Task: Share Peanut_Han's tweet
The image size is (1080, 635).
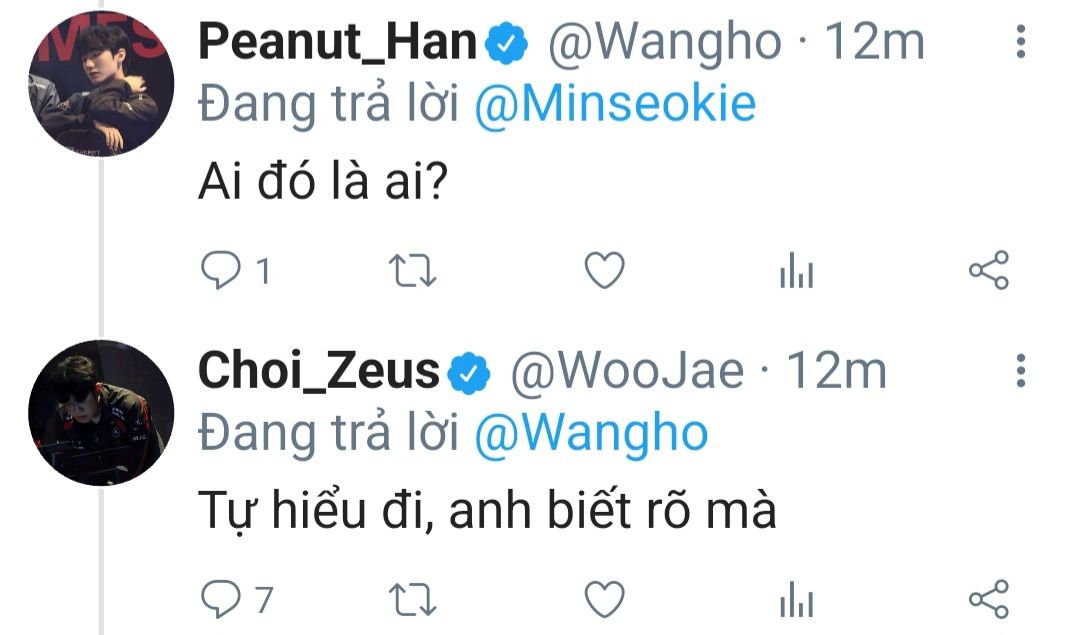Action: (x=989, y=270)
